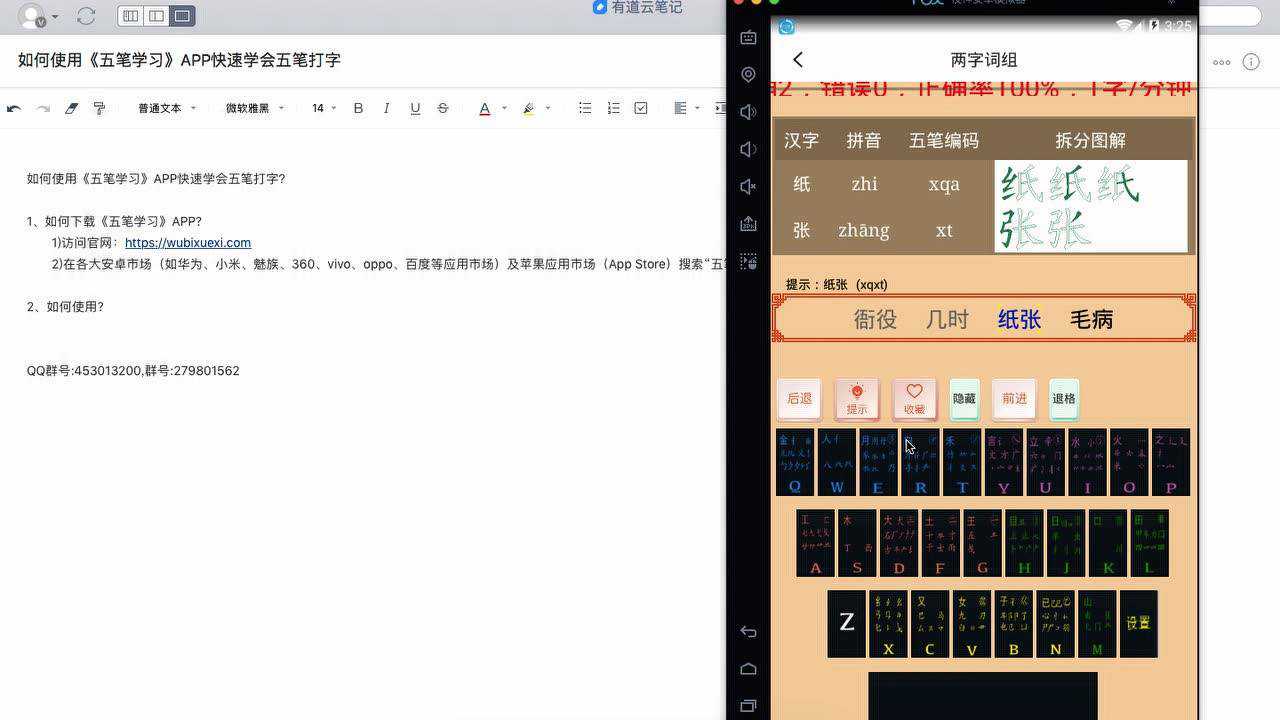
Task: Tap the Z key on the Wubi keyboard
Action: point(846,623)
